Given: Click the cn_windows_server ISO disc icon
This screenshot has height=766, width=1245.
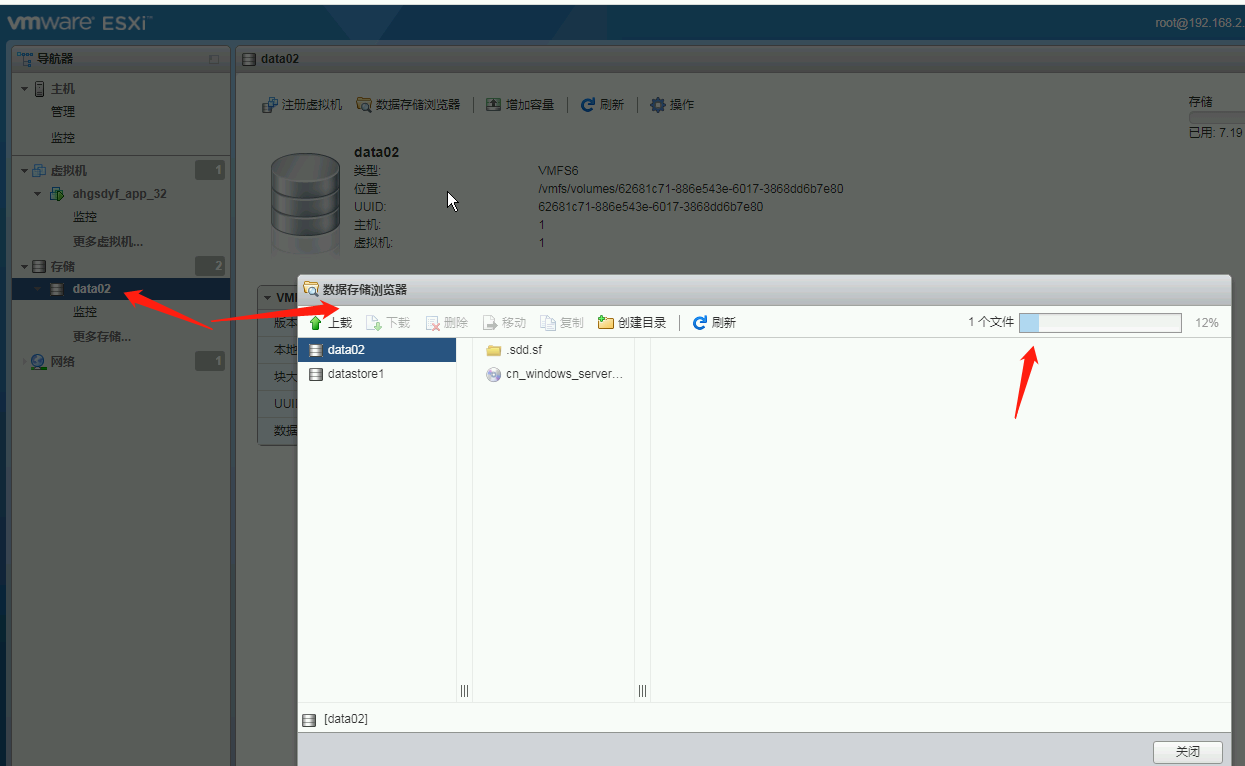Looking at the screenshot, I should coord(493,374).
